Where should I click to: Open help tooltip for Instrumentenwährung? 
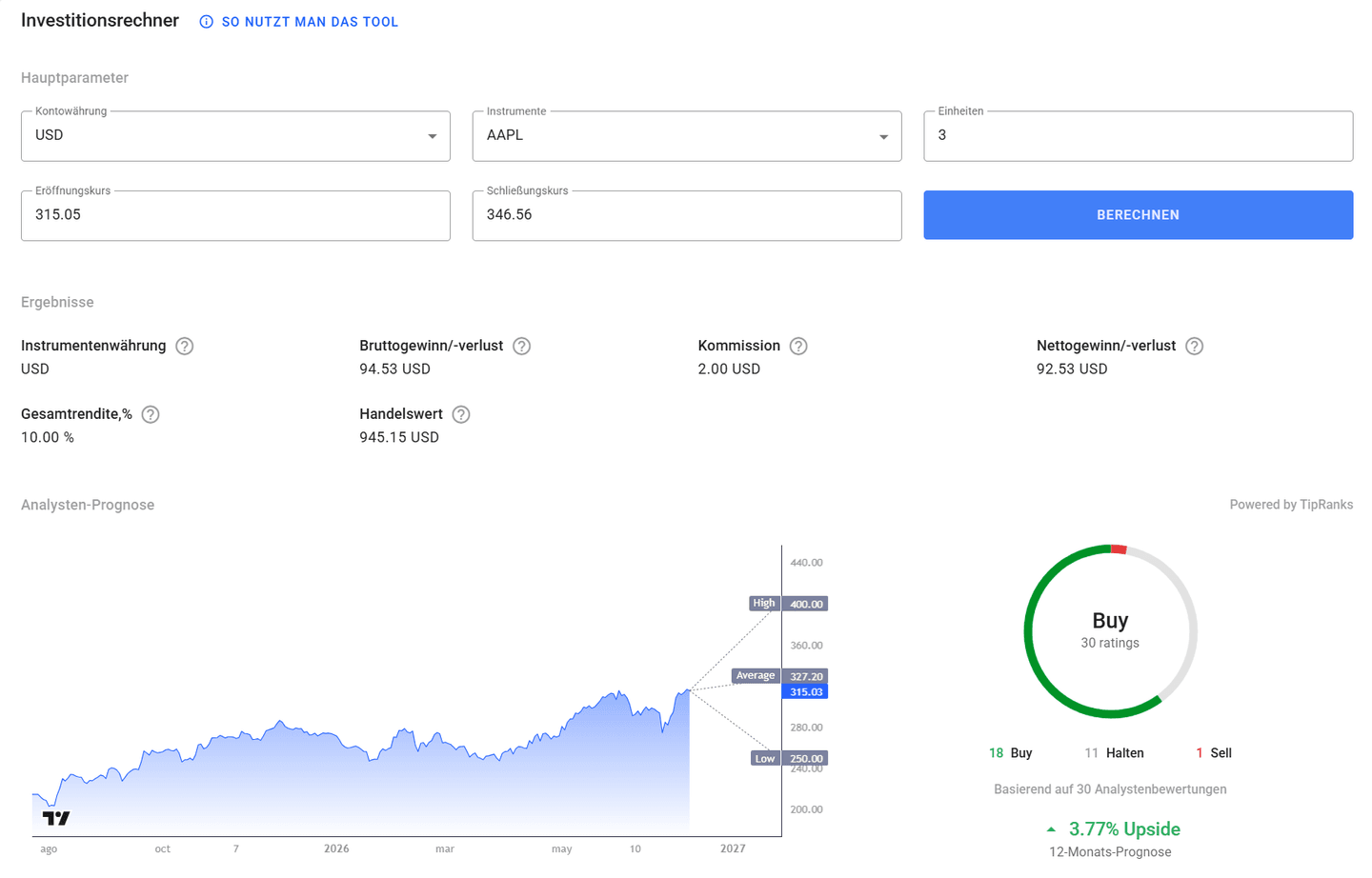click(x=185, y=347)
